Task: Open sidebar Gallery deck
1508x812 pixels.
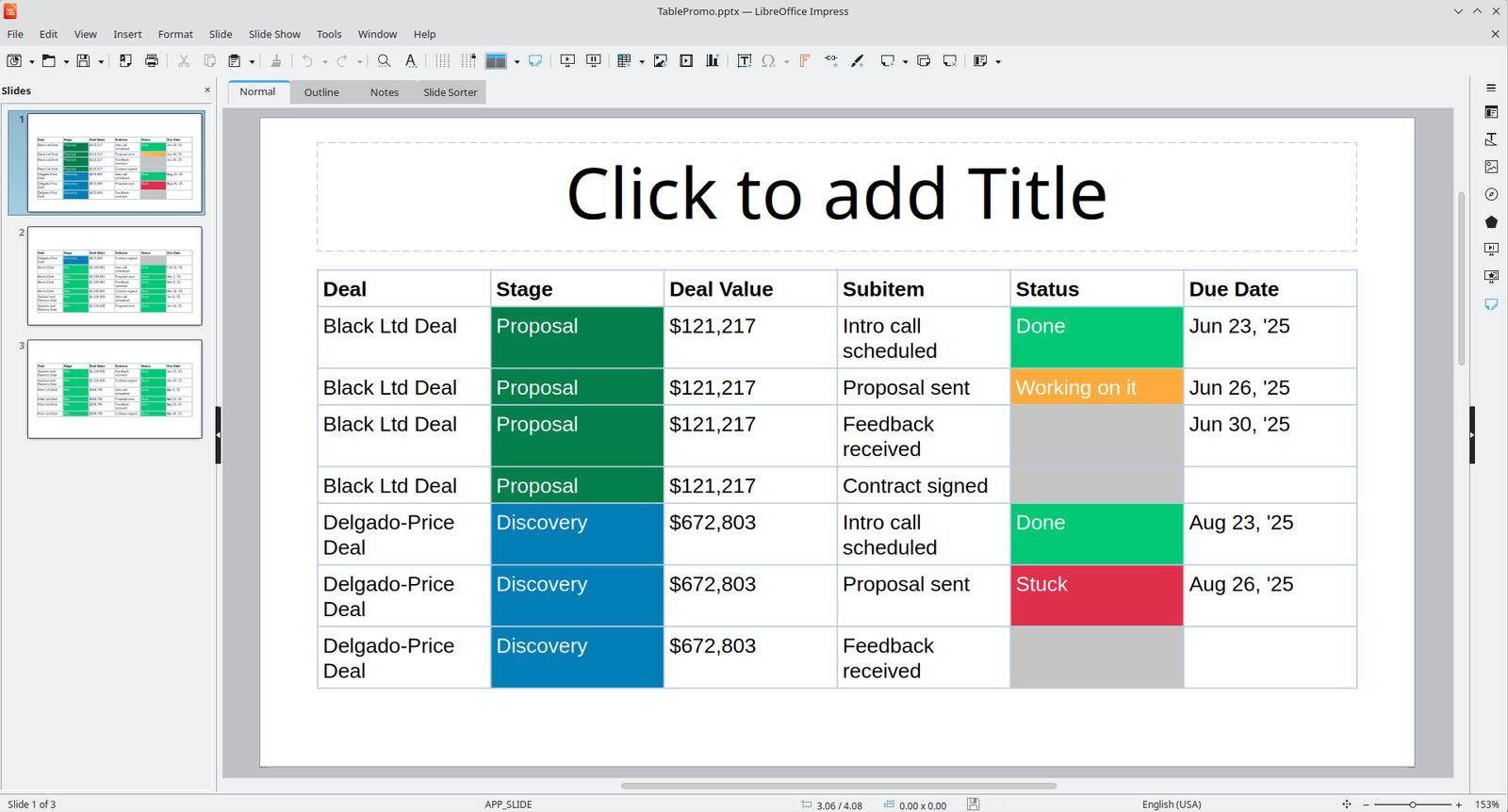Action: pos(1491,167)
